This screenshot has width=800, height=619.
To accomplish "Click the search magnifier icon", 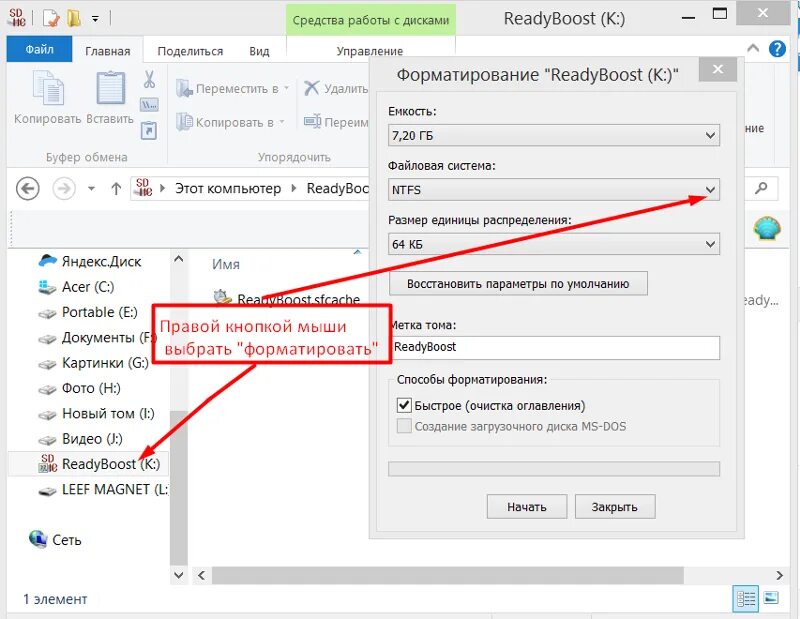I will point(761,188).
